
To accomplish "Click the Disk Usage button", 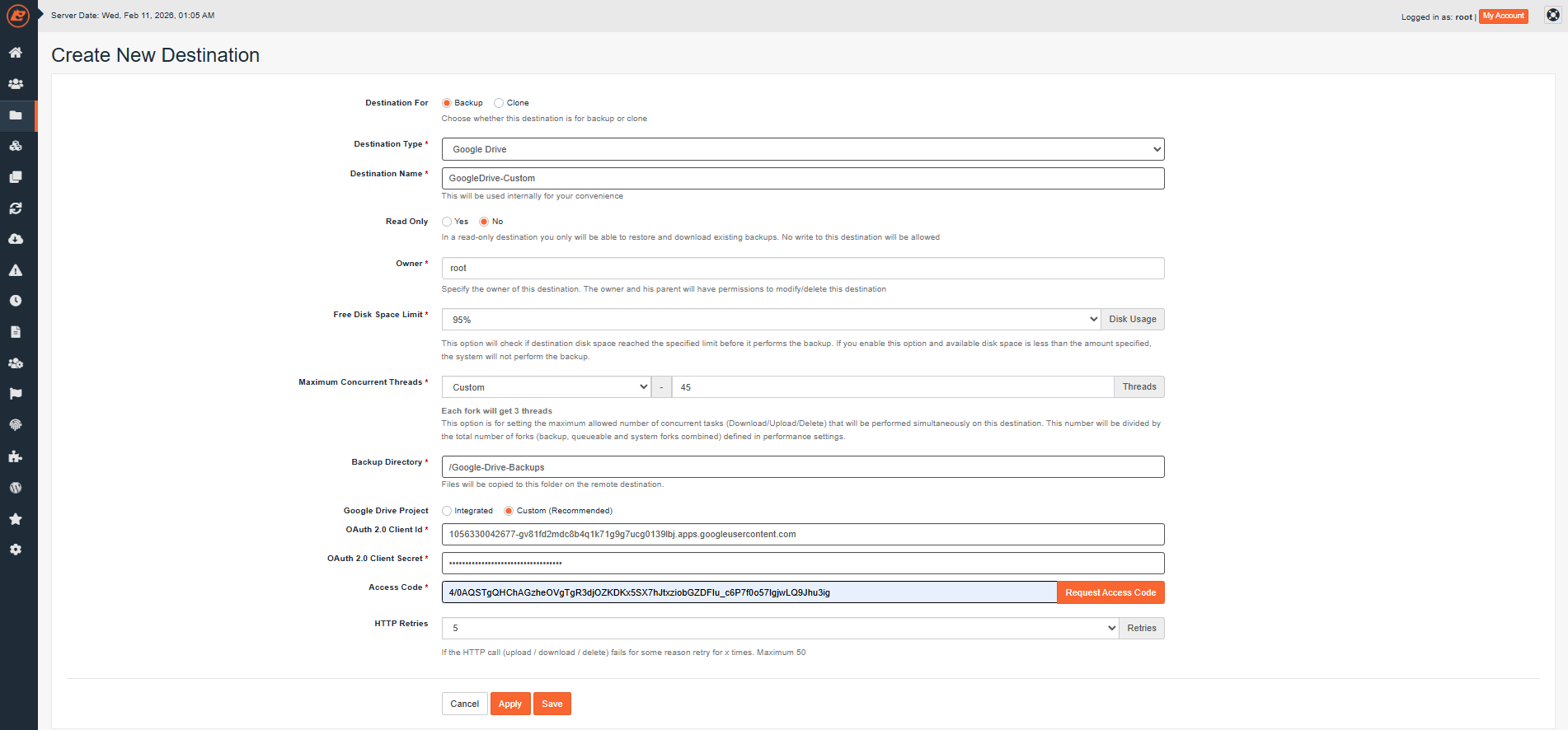I will (1132, 320).
